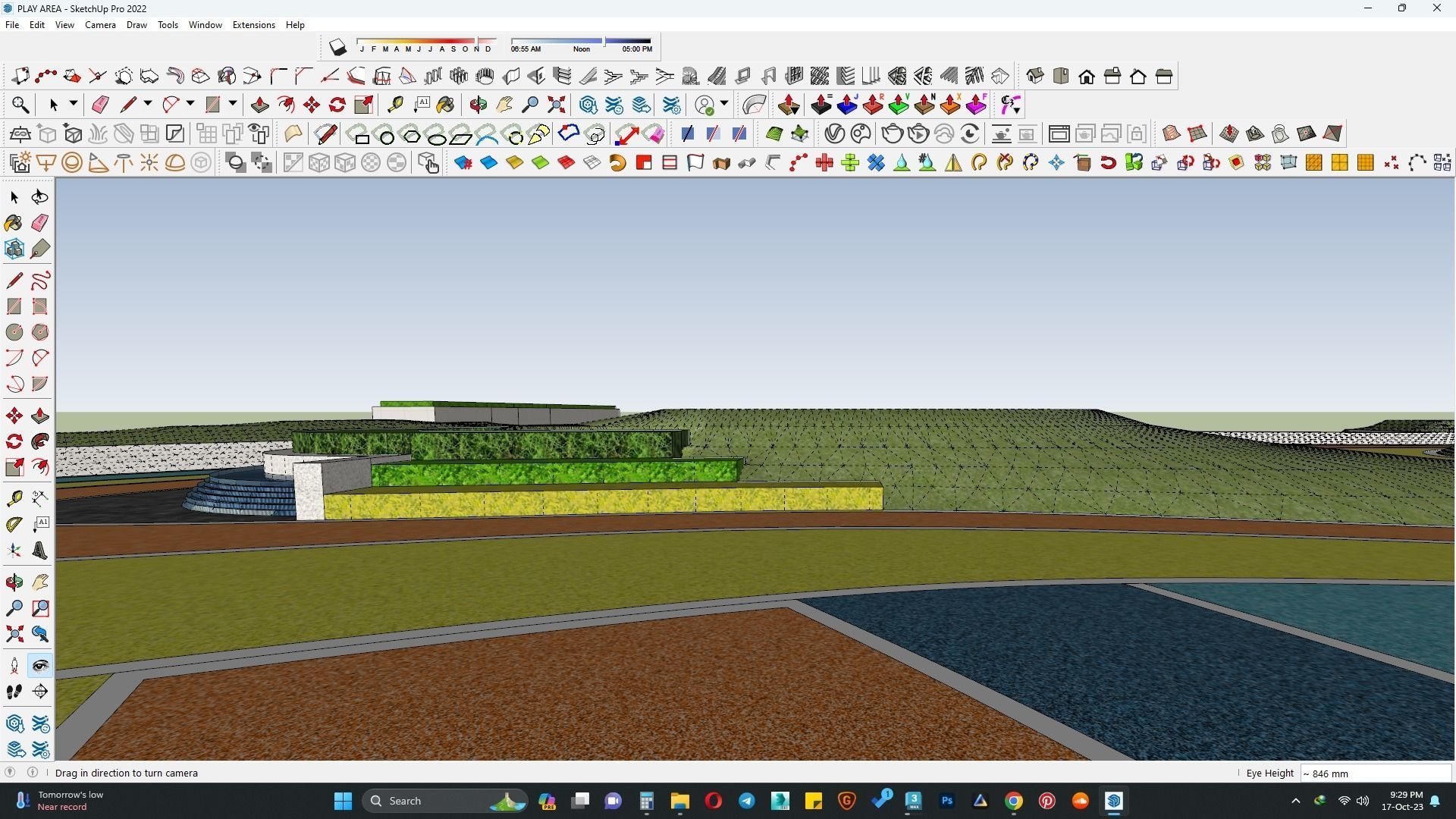Pick the Line pencil tool
The width and height of the screenshot is (1456, 819).
pos(14,281)
